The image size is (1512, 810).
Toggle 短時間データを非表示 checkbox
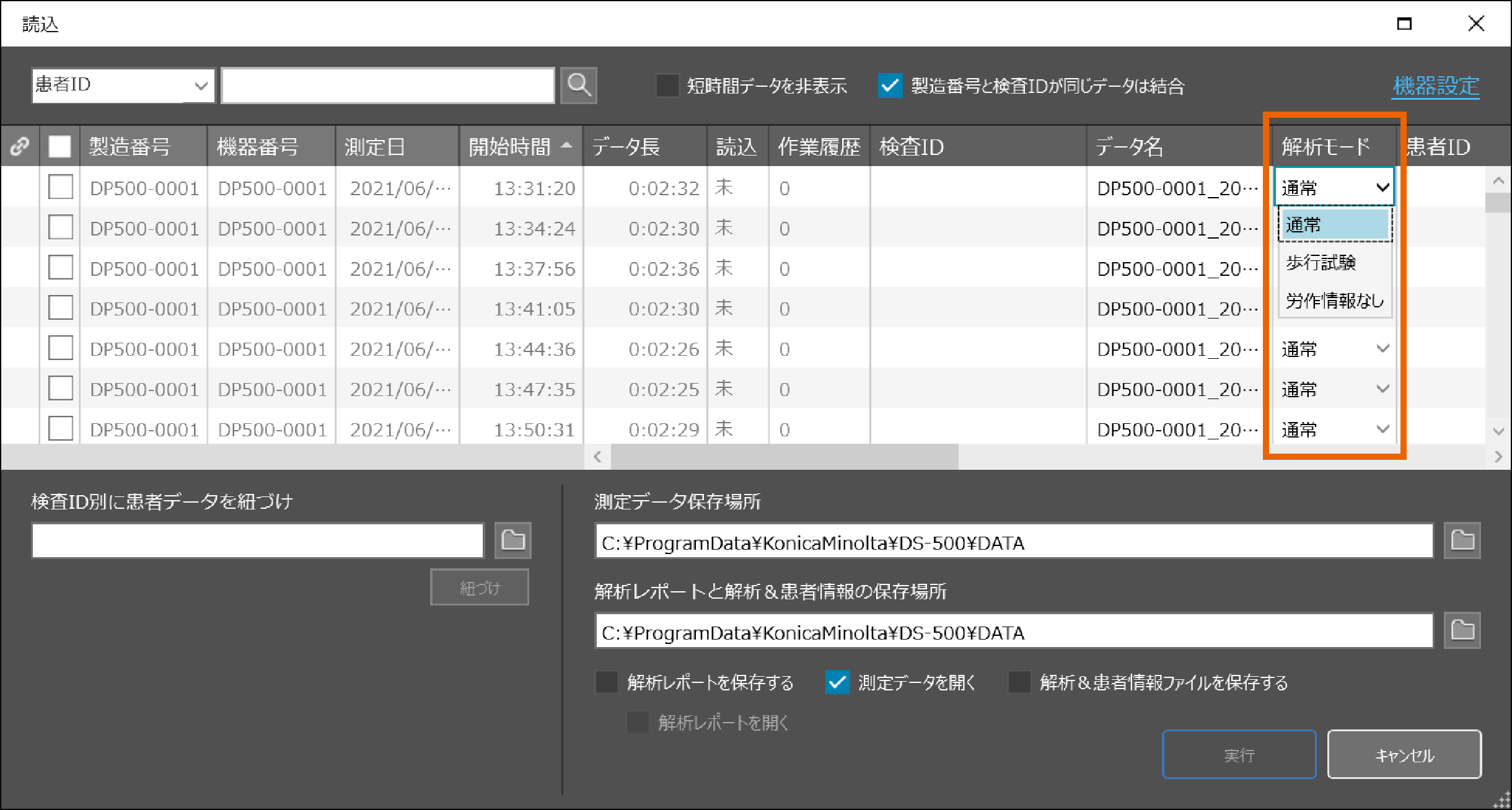(x=667, y=86)
